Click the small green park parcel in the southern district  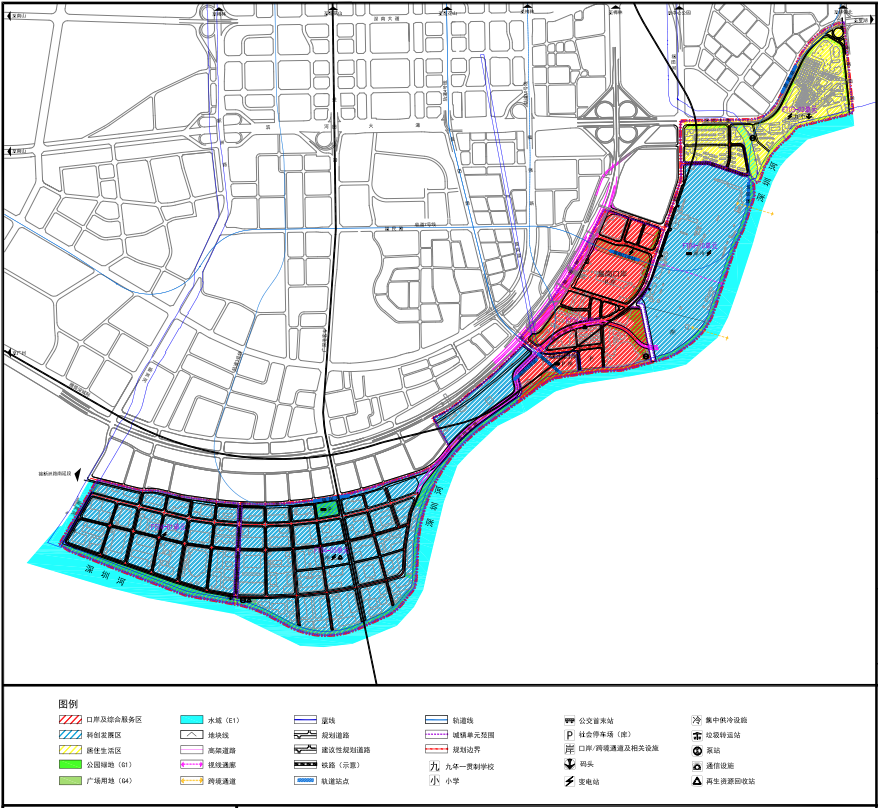pos(327,509)
